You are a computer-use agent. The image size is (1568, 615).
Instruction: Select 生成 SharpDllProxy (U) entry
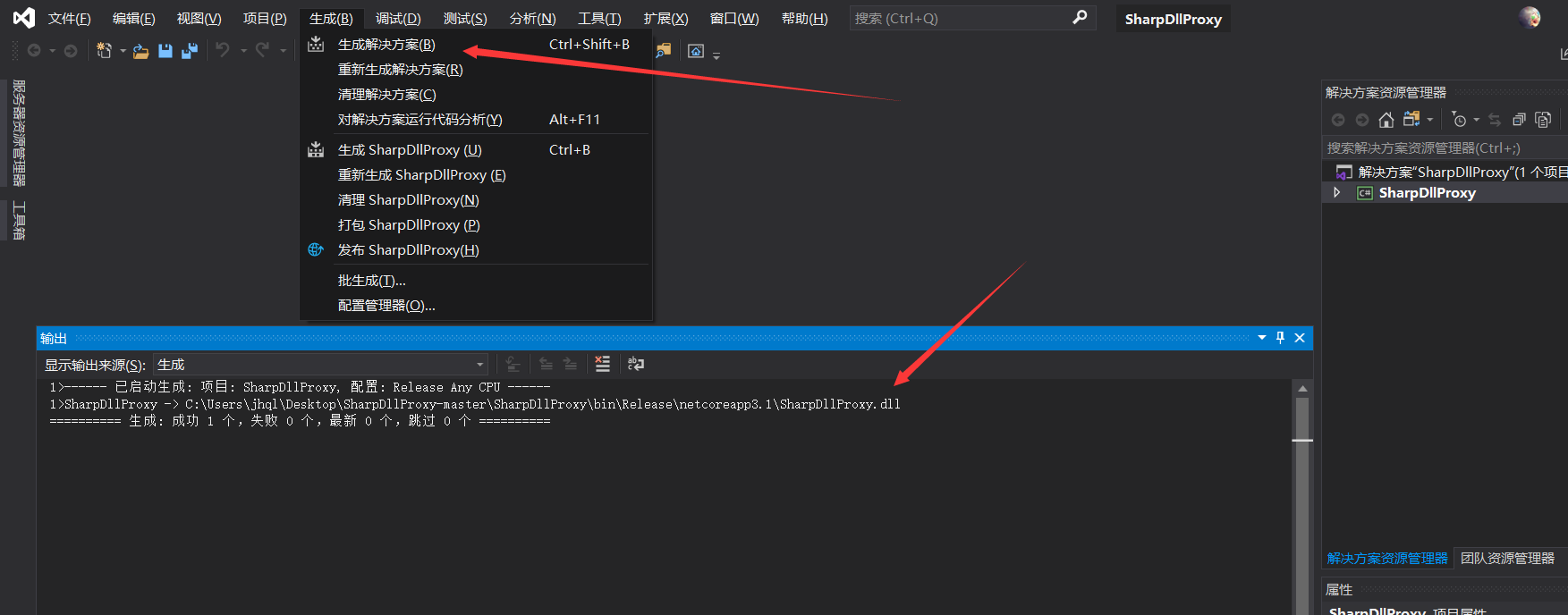coord(476,150)
